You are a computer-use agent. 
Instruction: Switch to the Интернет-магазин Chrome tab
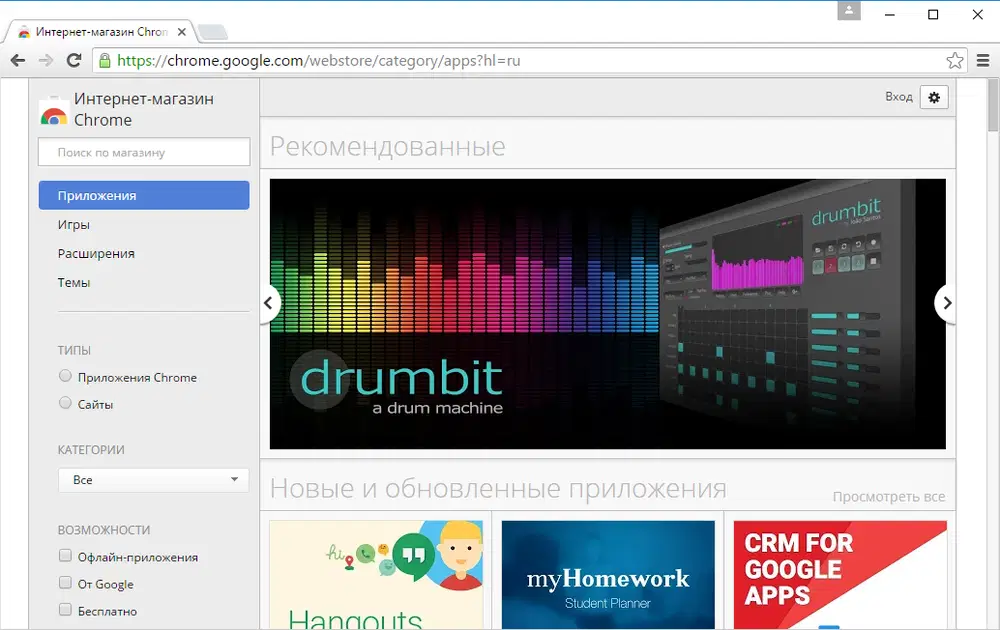(x=102, y=32)
